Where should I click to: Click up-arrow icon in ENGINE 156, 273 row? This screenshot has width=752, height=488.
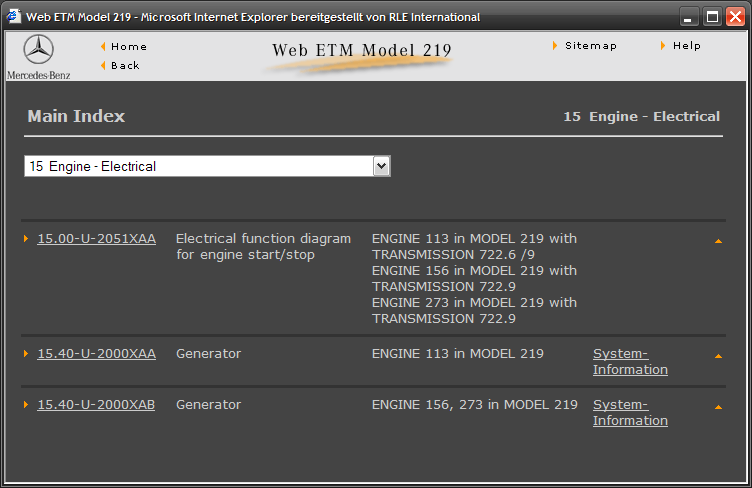click(718, 407)
